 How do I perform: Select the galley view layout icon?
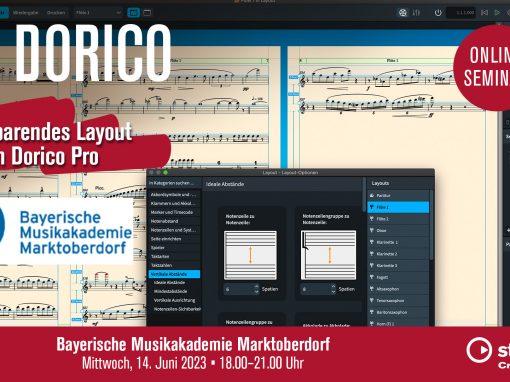tap(147, 13)
